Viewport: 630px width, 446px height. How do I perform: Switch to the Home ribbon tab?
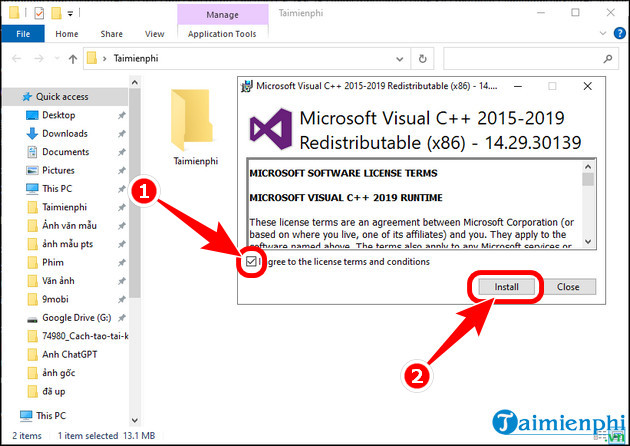coord(67,34)
